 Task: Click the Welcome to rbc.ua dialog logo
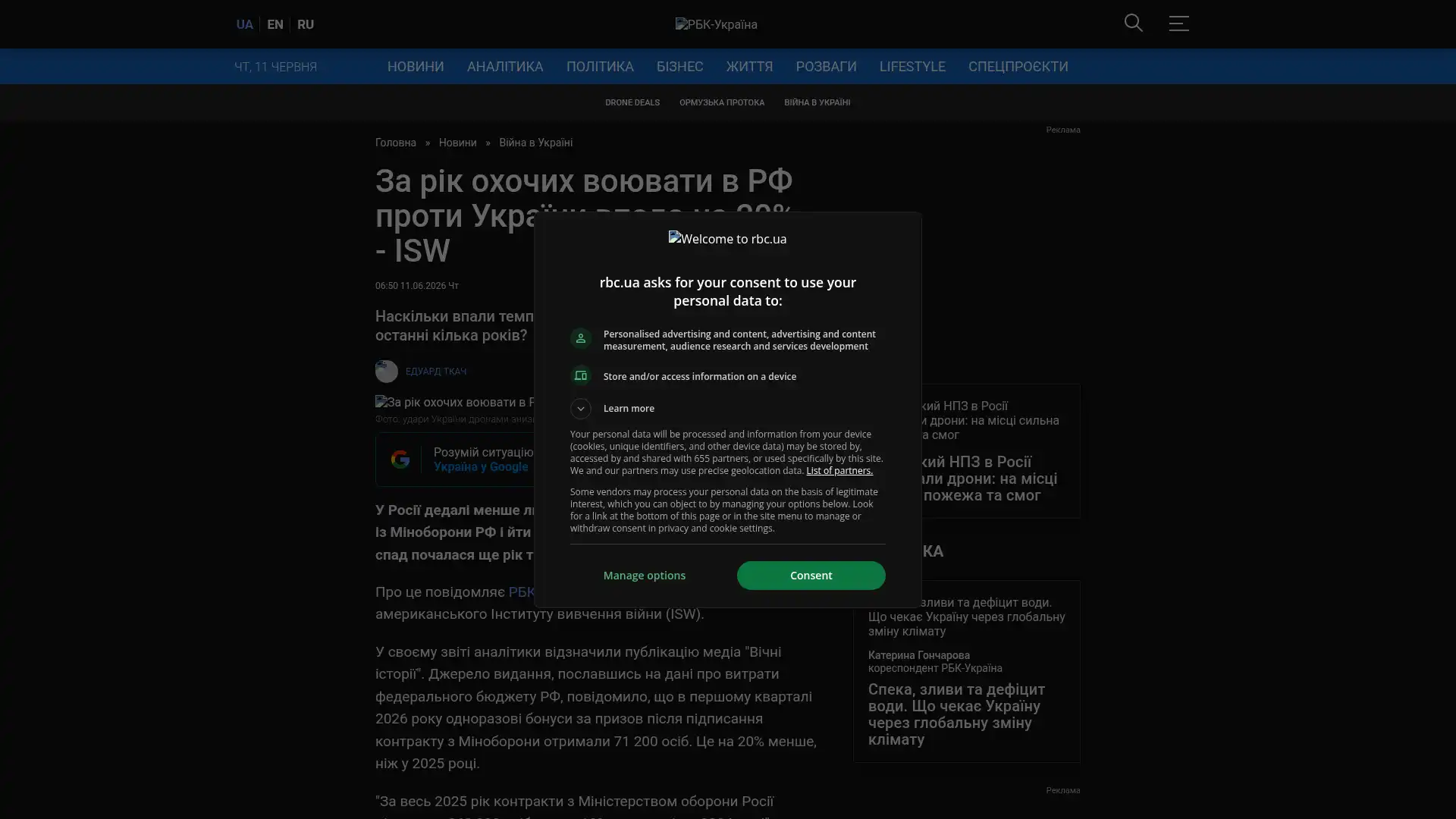pyautogui.click(x=727, y=239)
